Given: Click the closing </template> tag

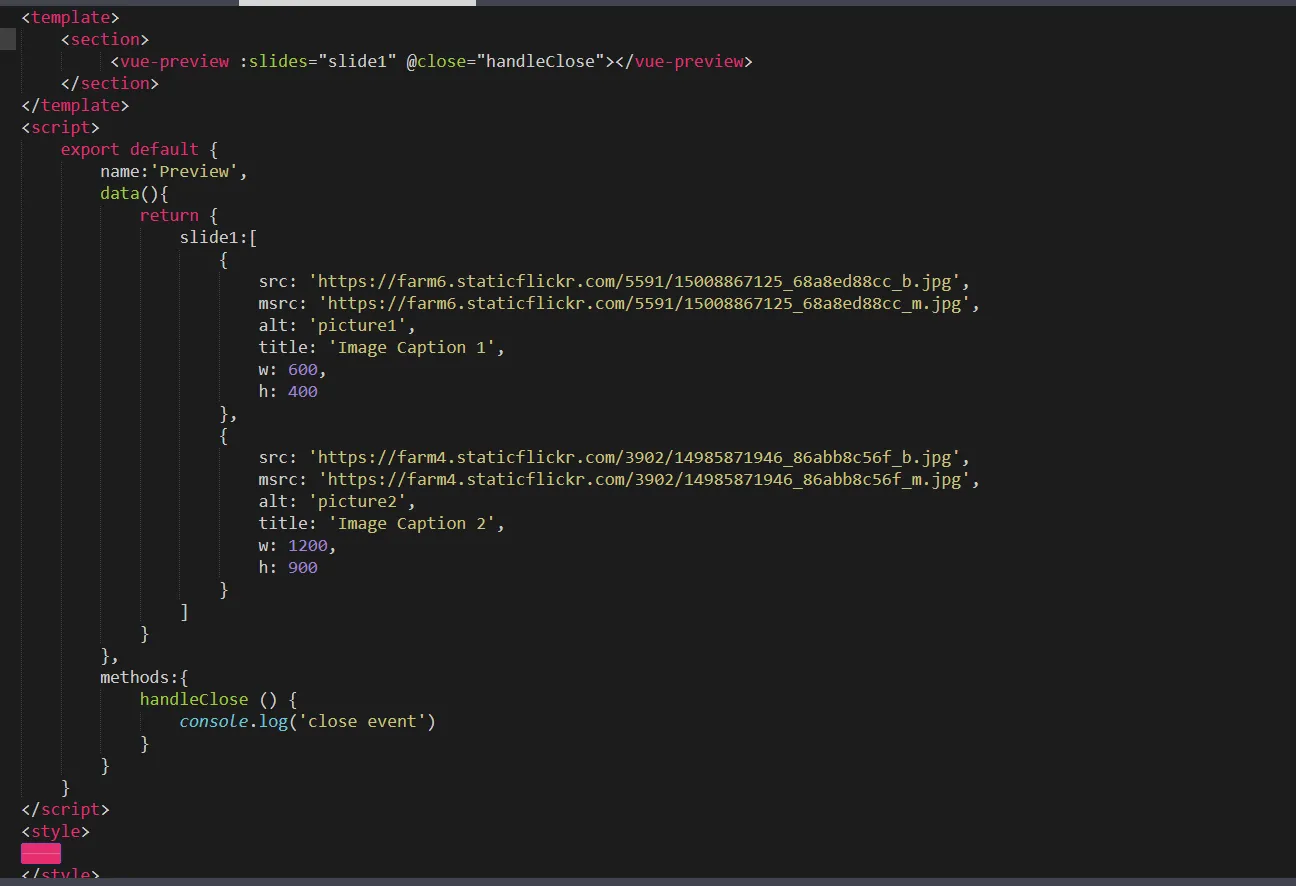Looking at the screenshot, I should (x=76, y=105).
